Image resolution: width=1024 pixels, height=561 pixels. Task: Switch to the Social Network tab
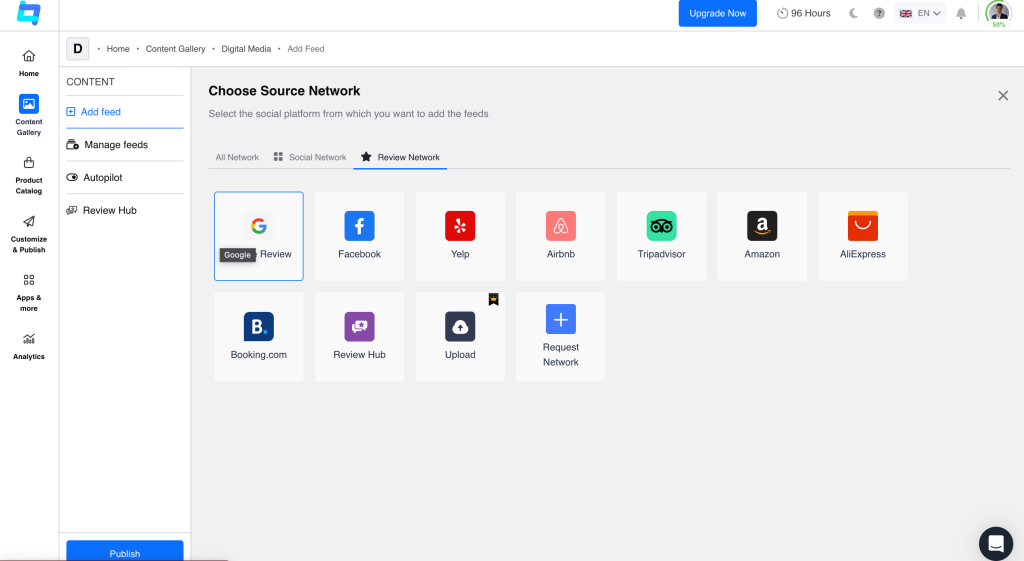tap(310, 157)
